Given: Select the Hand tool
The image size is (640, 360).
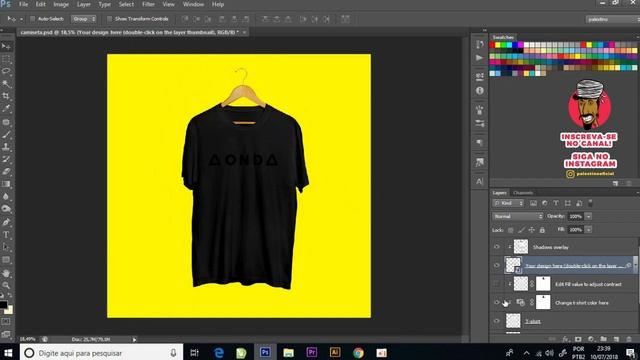Looking at the screenshot, I should [x=6, y=273].
